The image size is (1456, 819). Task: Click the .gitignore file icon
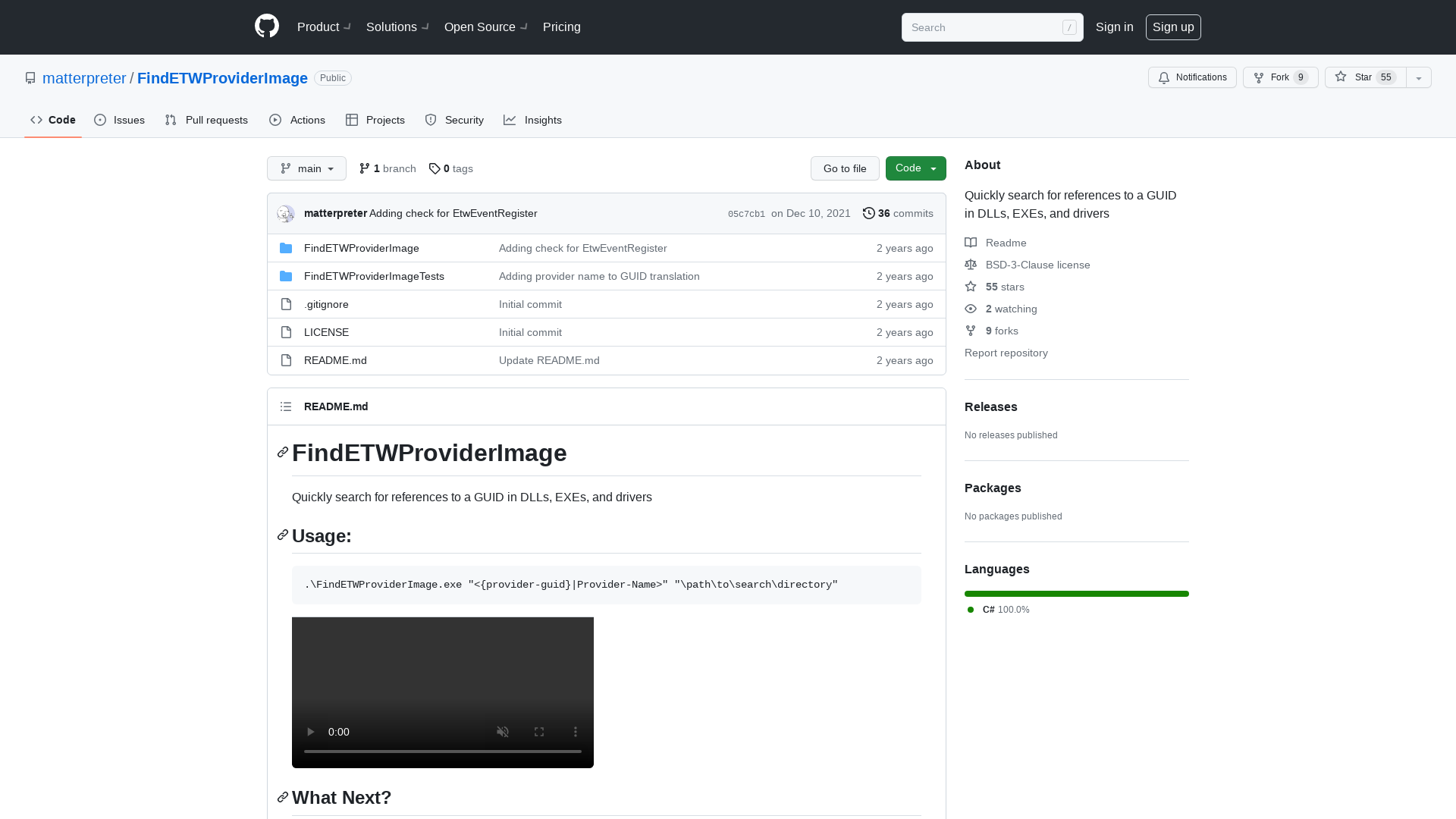pyautogui.click(x=286, y=304)
